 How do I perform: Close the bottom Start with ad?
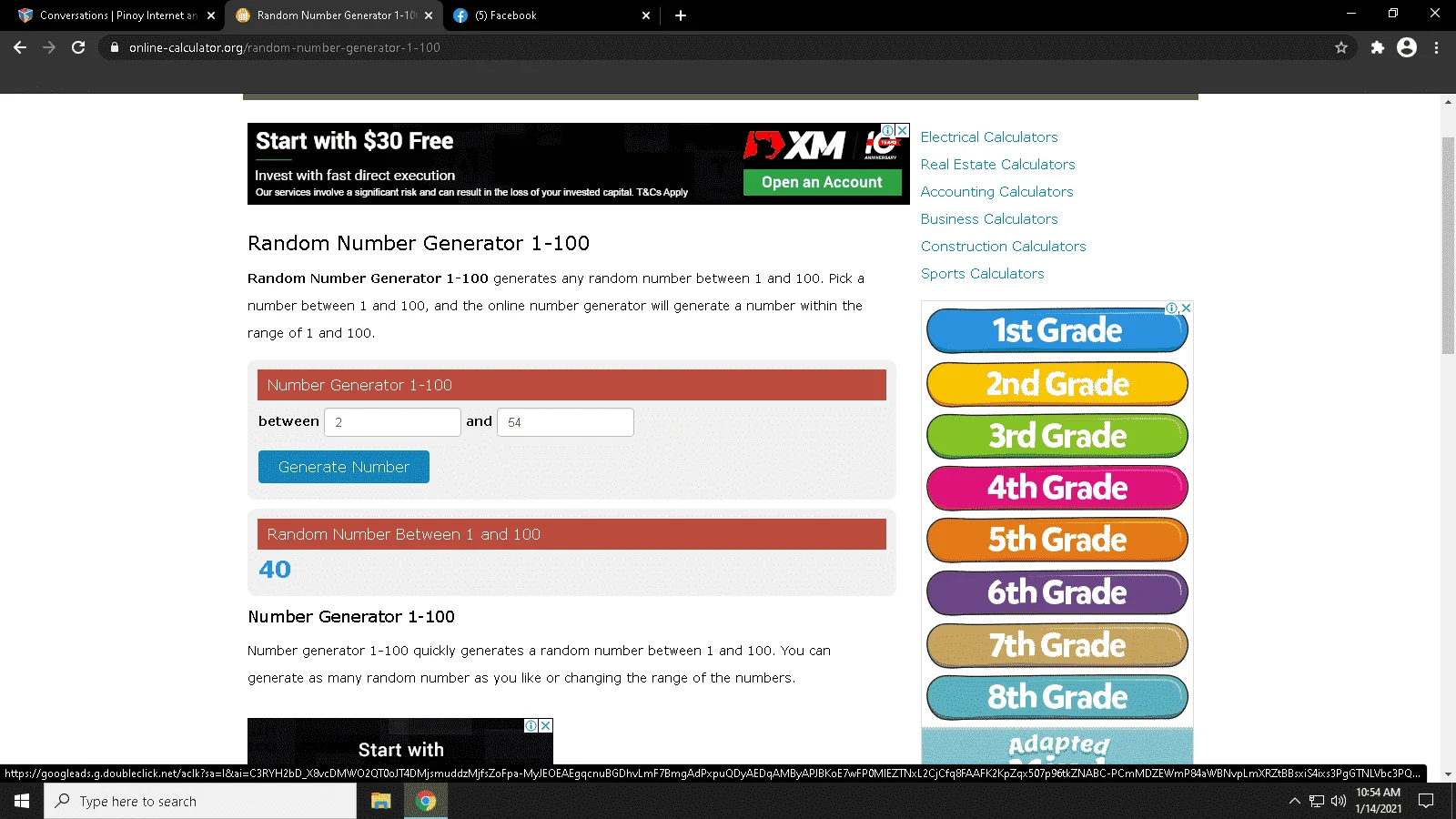click(546, 725)
